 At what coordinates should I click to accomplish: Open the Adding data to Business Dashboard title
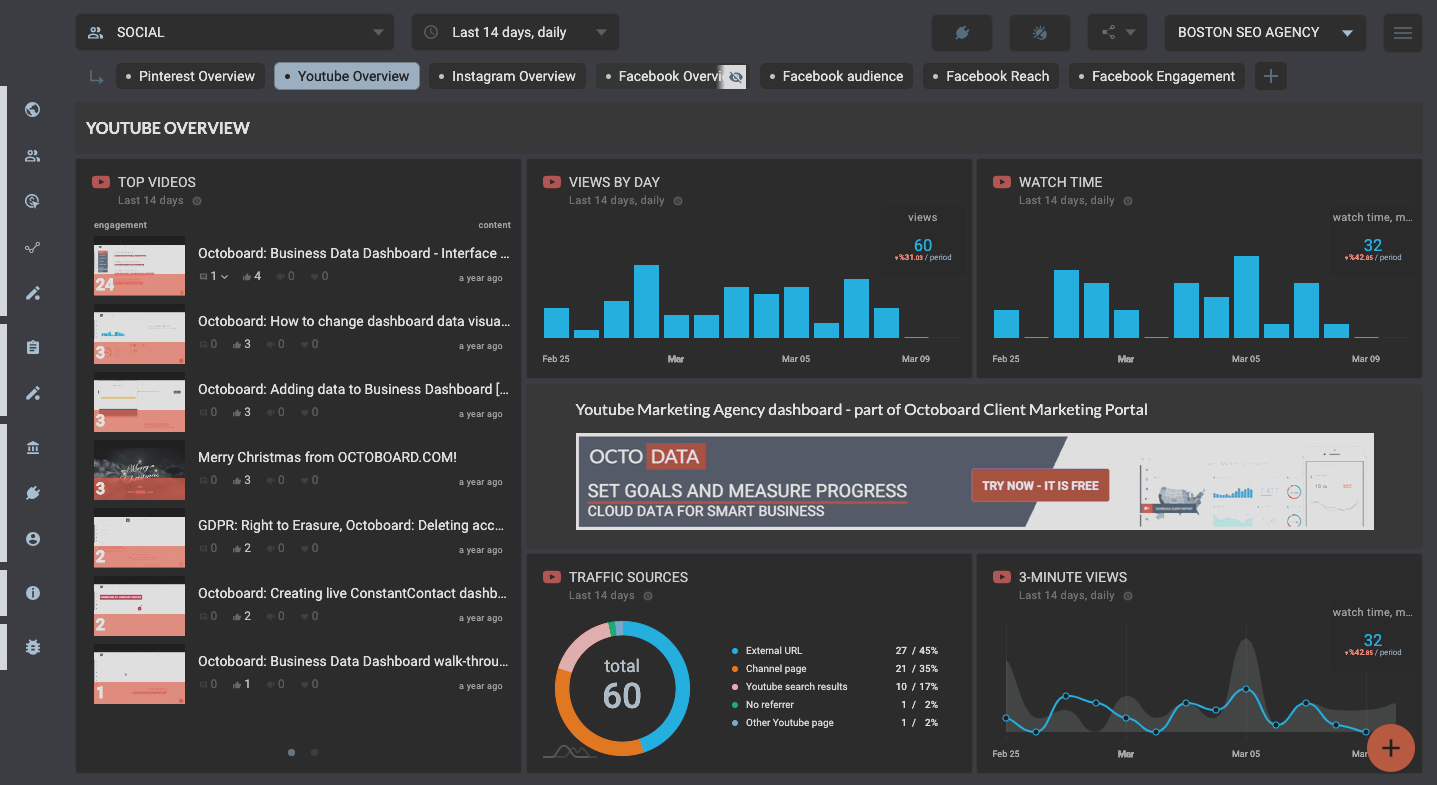pos(353,389)
